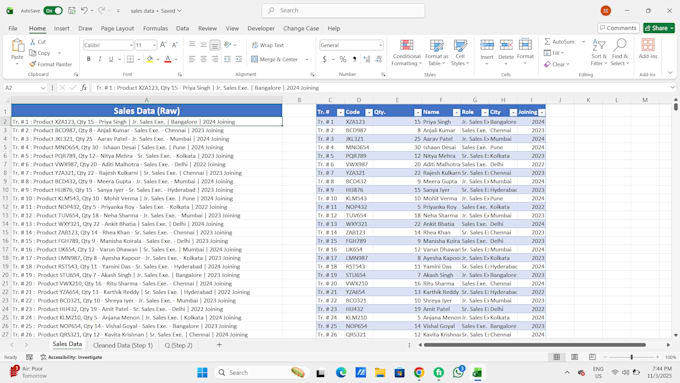The image size is (680, 383).
Task: Open the Formulas tab
Action: pos(155,28)
